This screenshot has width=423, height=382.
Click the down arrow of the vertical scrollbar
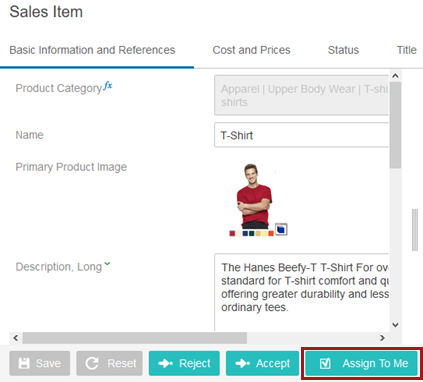point(395,325)
